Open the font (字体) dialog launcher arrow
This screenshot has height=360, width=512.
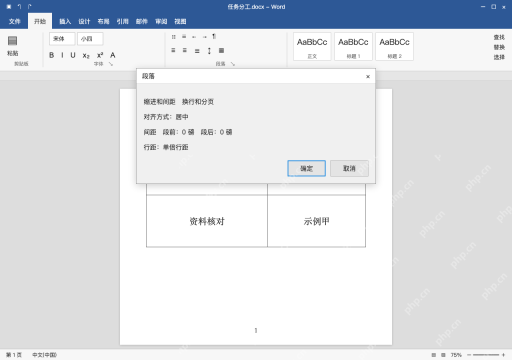111,64
